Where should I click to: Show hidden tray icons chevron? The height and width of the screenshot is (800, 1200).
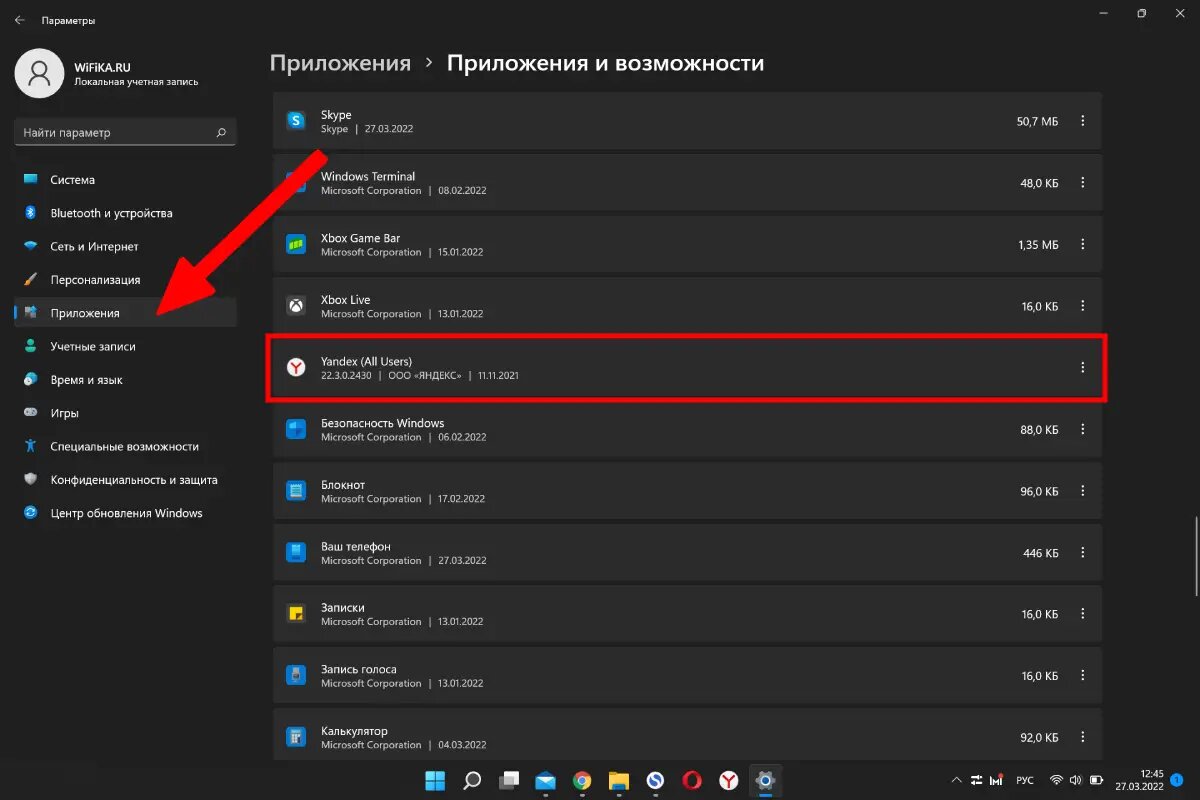955,780
